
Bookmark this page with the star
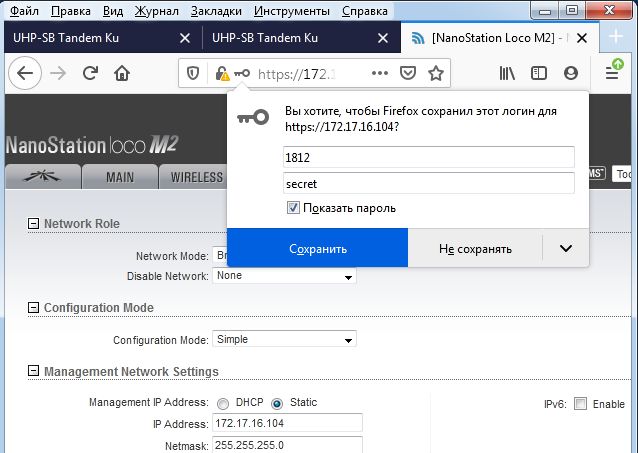tap(436, 73)
